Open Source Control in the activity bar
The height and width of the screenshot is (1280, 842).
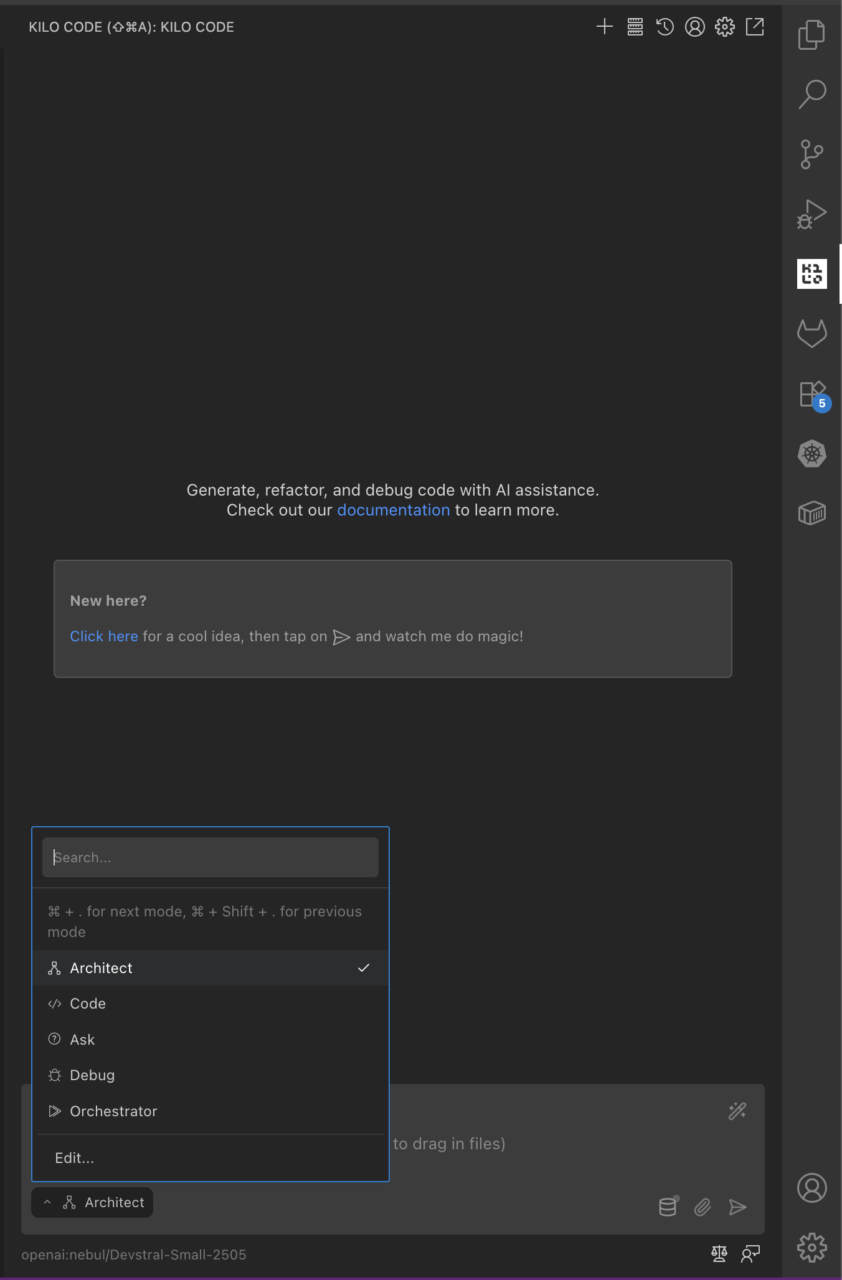(x=811, y=154)
